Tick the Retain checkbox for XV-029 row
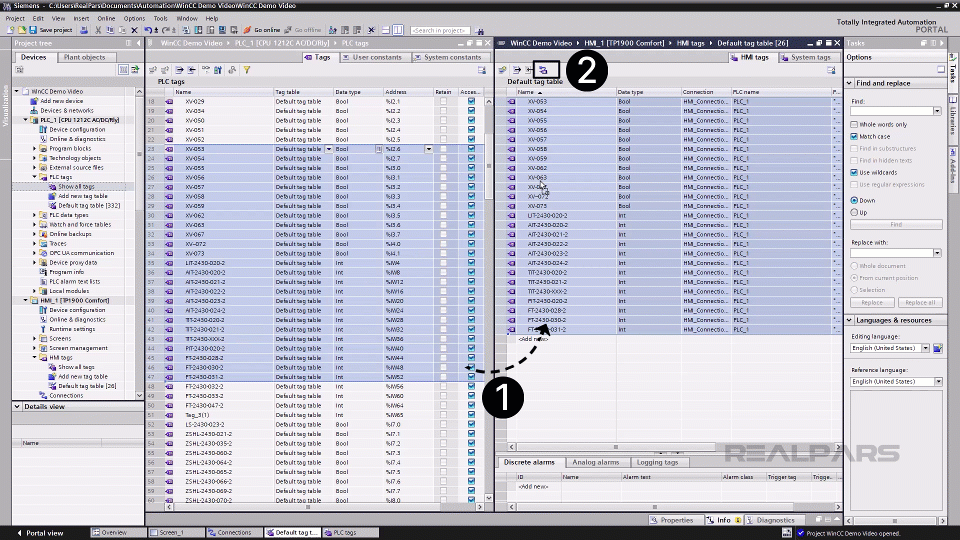Image resolution: width=960 pixels, height=540 pixels. 443,102
